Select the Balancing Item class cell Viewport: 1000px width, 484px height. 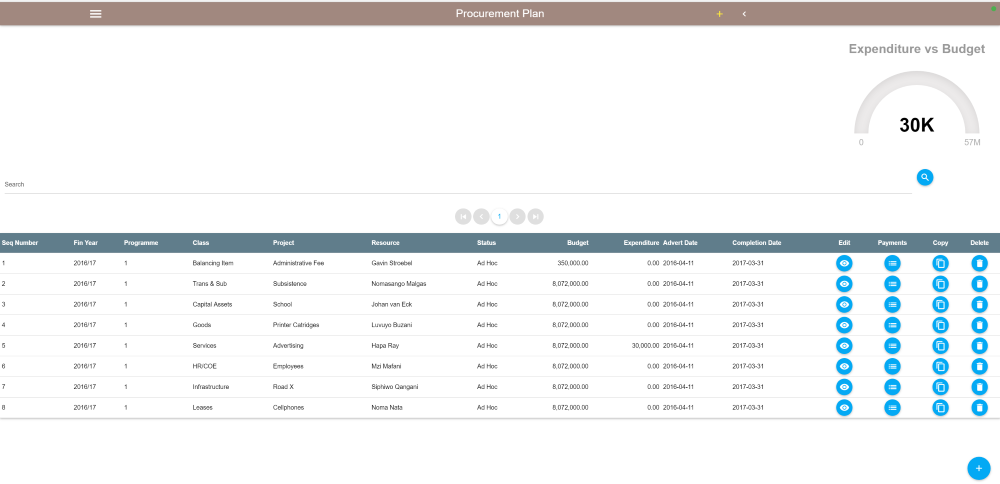point(211,263)
